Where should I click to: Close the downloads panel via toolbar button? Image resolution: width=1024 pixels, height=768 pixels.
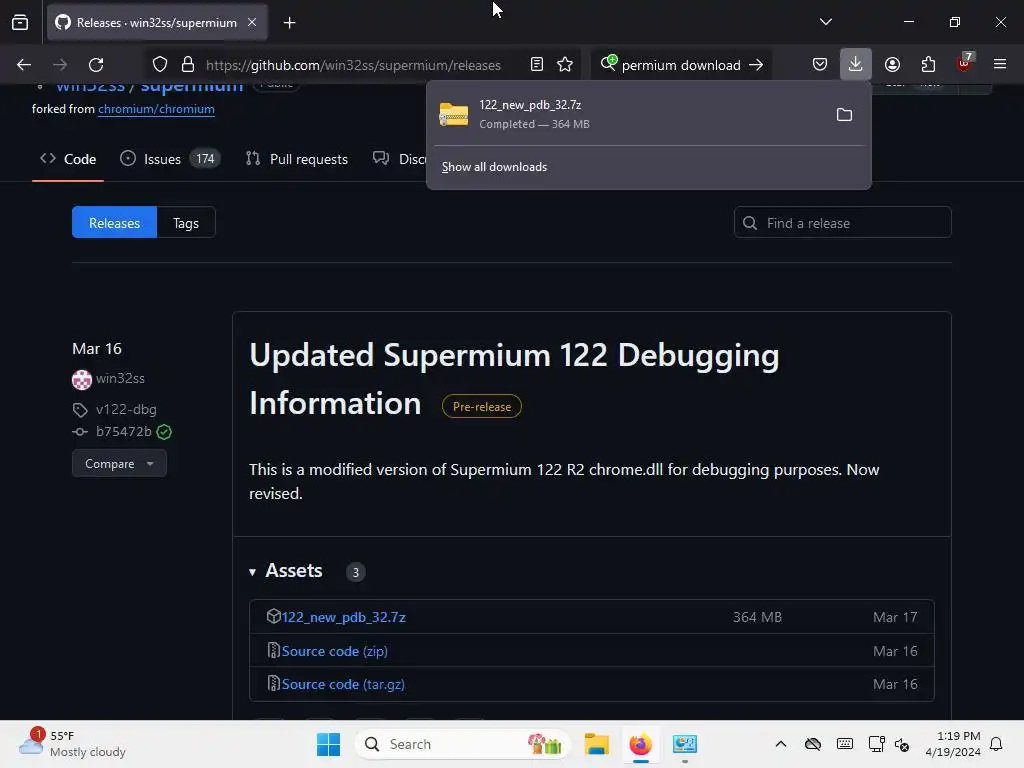click(856, 64)
